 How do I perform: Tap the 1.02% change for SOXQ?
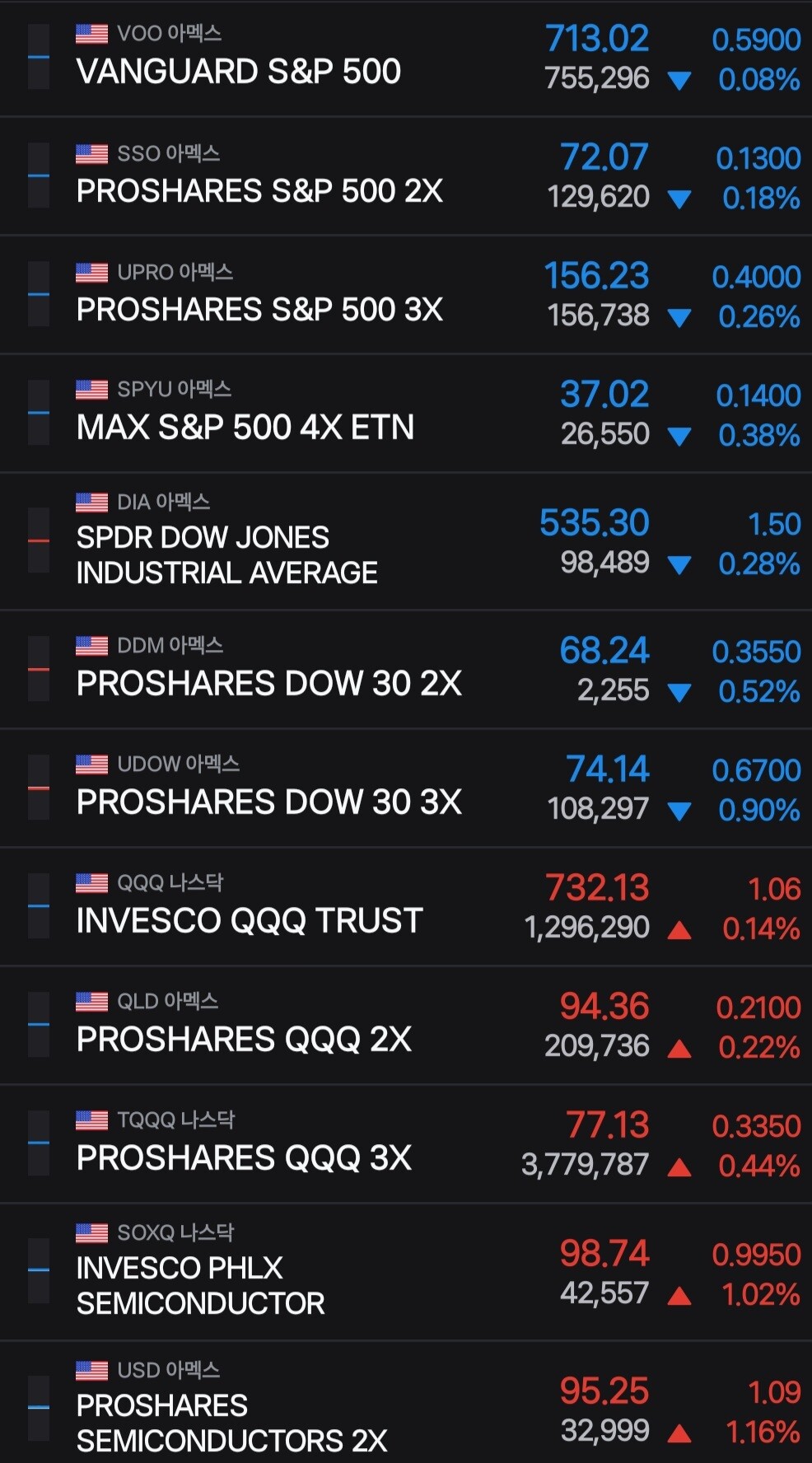click(760, 1295)
